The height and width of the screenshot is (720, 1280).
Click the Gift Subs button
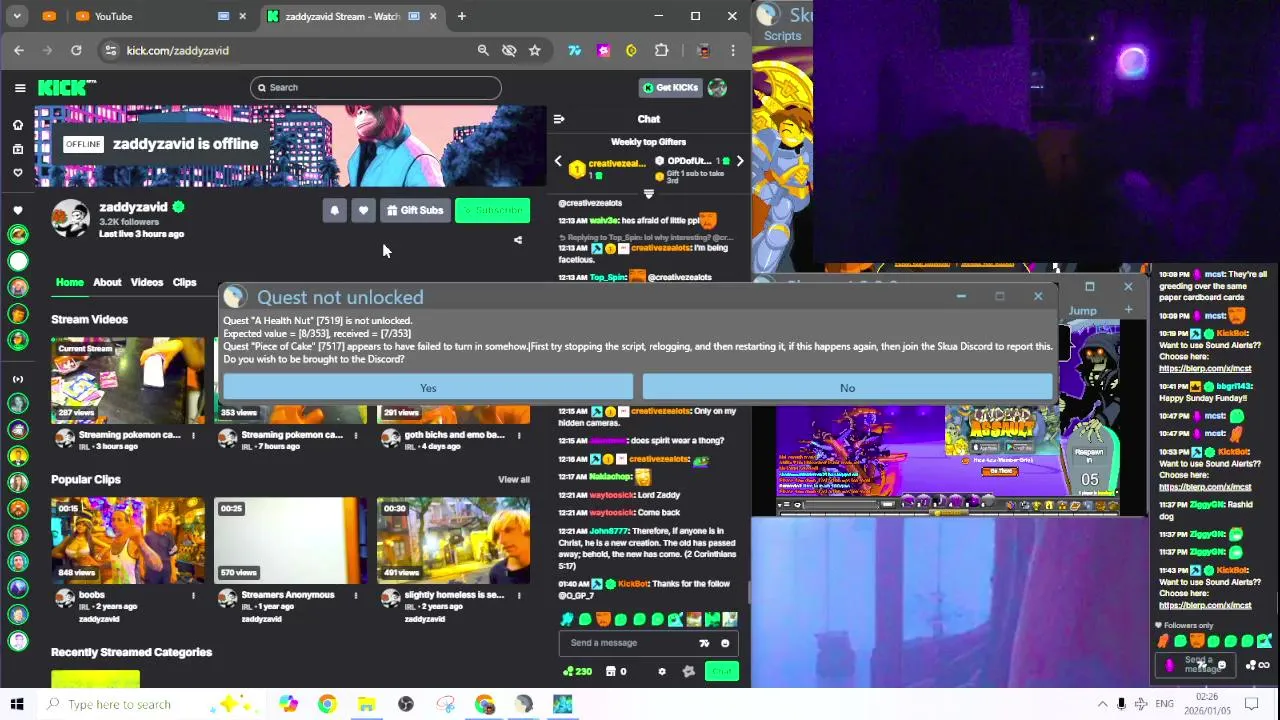414,210
